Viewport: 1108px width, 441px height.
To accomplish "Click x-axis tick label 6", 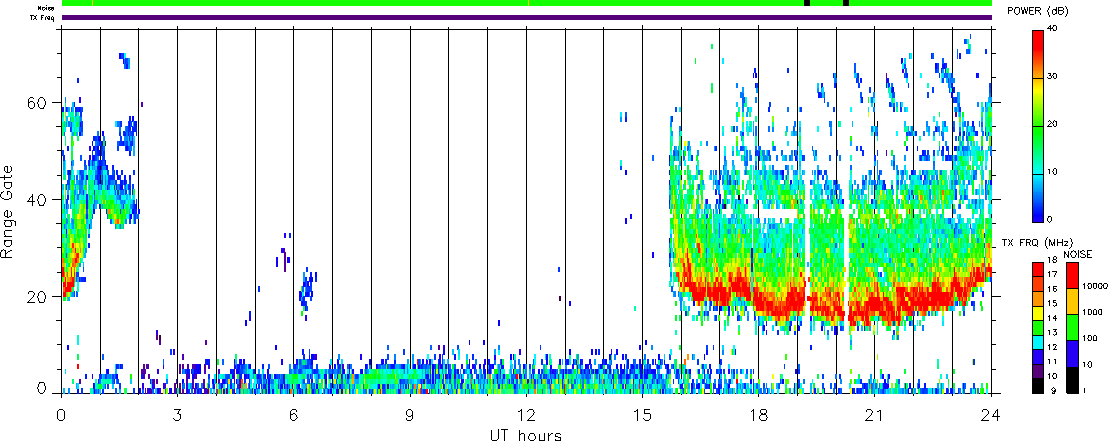I will pyautogui.click(x=293, y=415).
